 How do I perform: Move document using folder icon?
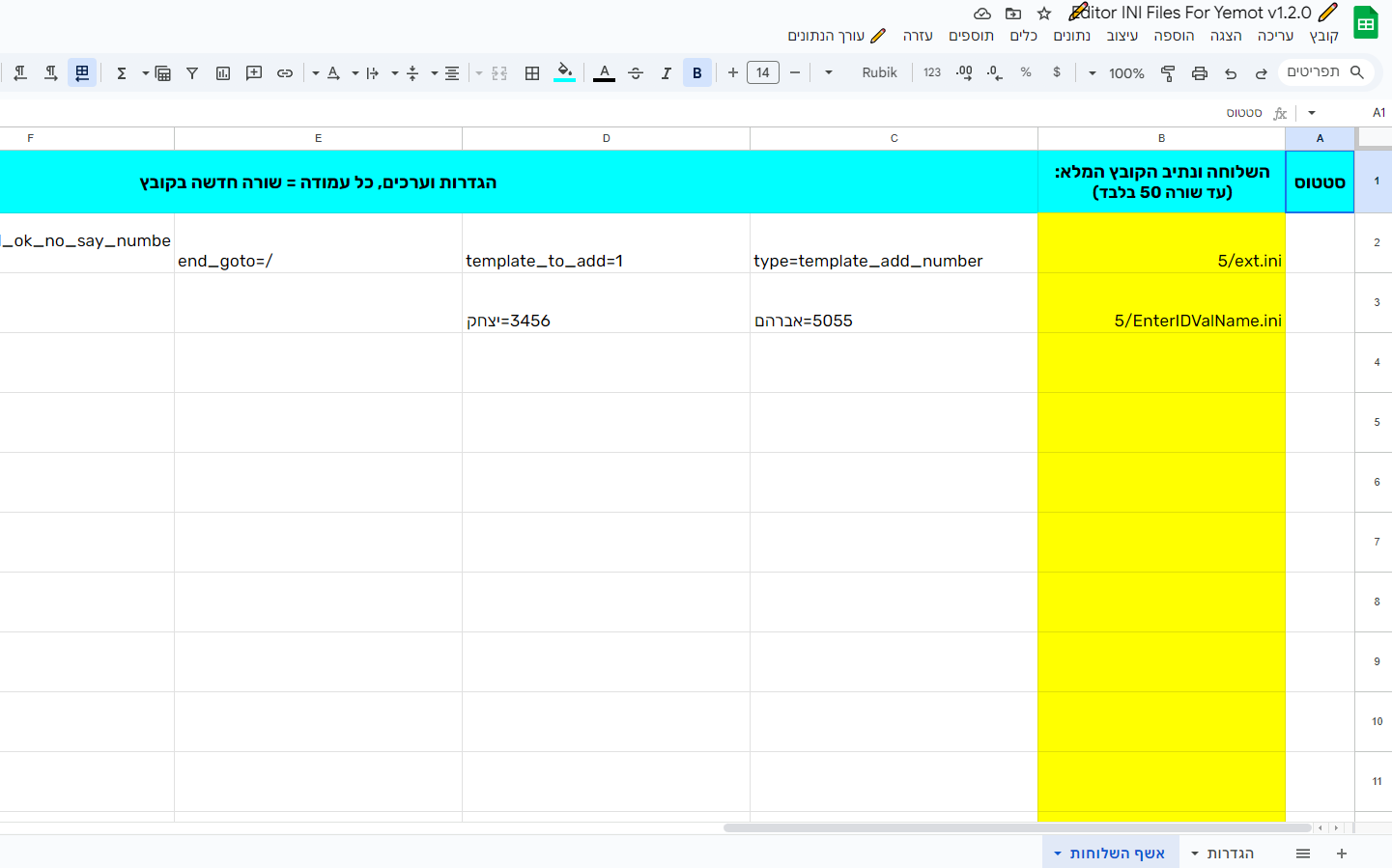pyautogui.click(x=1013, y=14)
